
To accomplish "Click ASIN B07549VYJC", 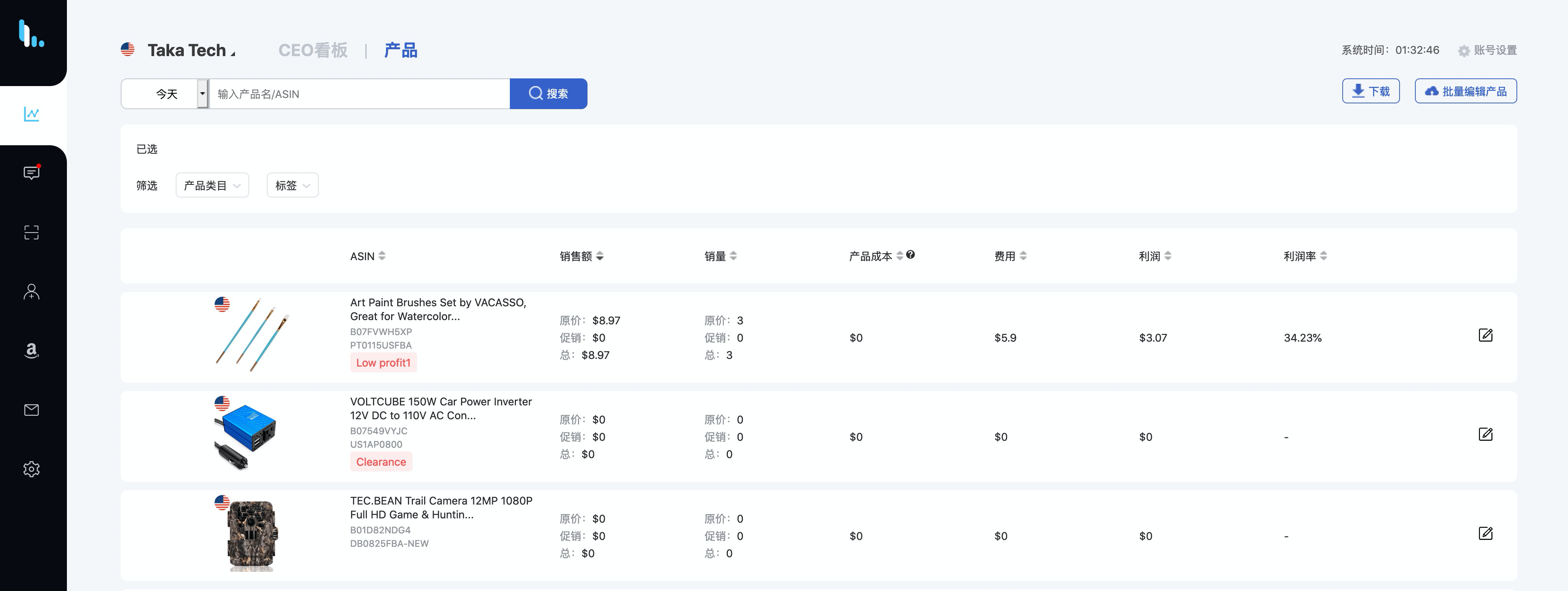I will 379,430.
